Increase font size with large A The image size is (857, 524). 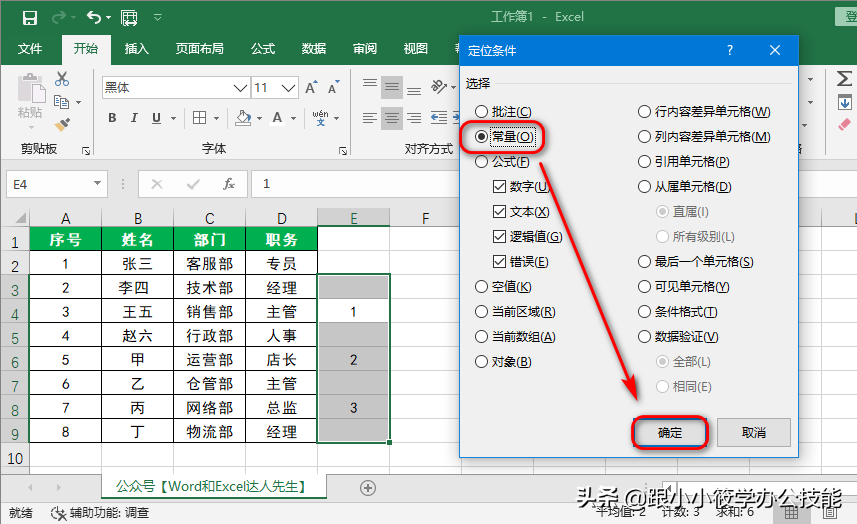coord(310,87)
